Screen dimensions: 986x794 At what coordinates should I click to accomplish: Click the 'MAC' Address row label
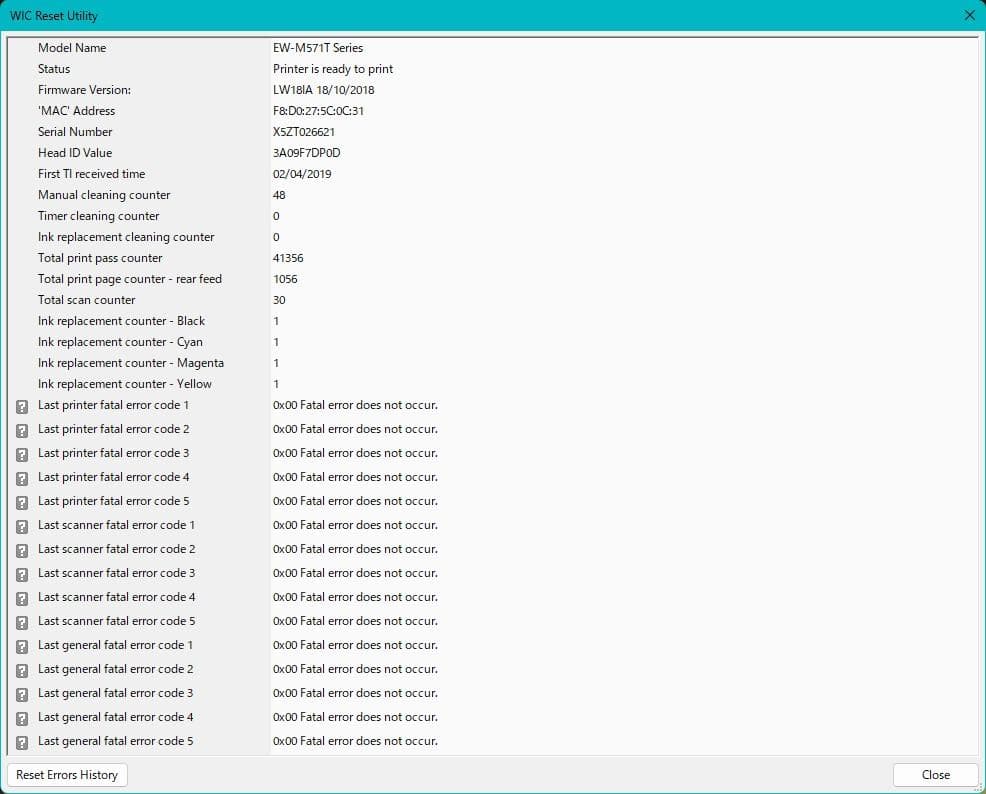click(76, 111)
